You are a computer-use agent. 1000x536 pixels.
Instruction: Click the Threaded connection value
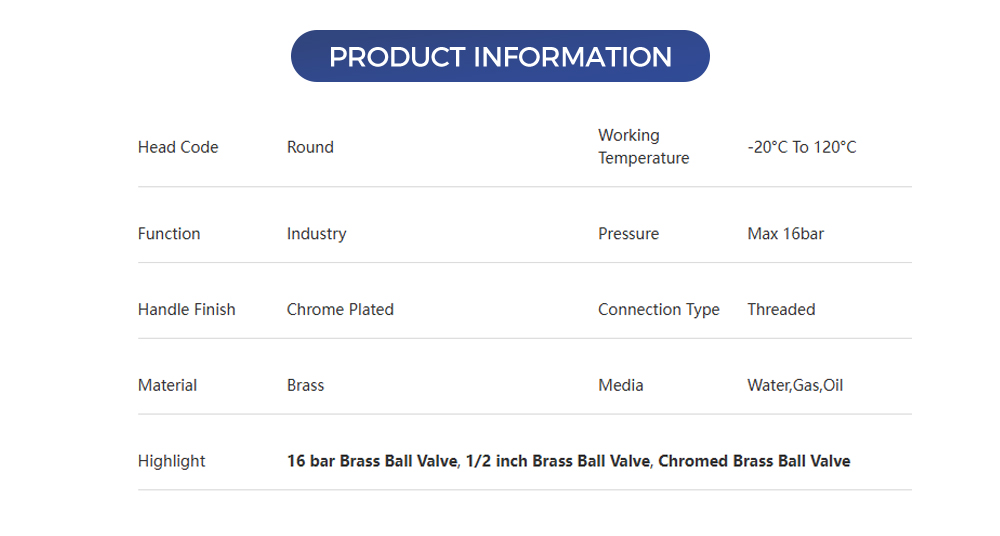click(x=781, y=310)
